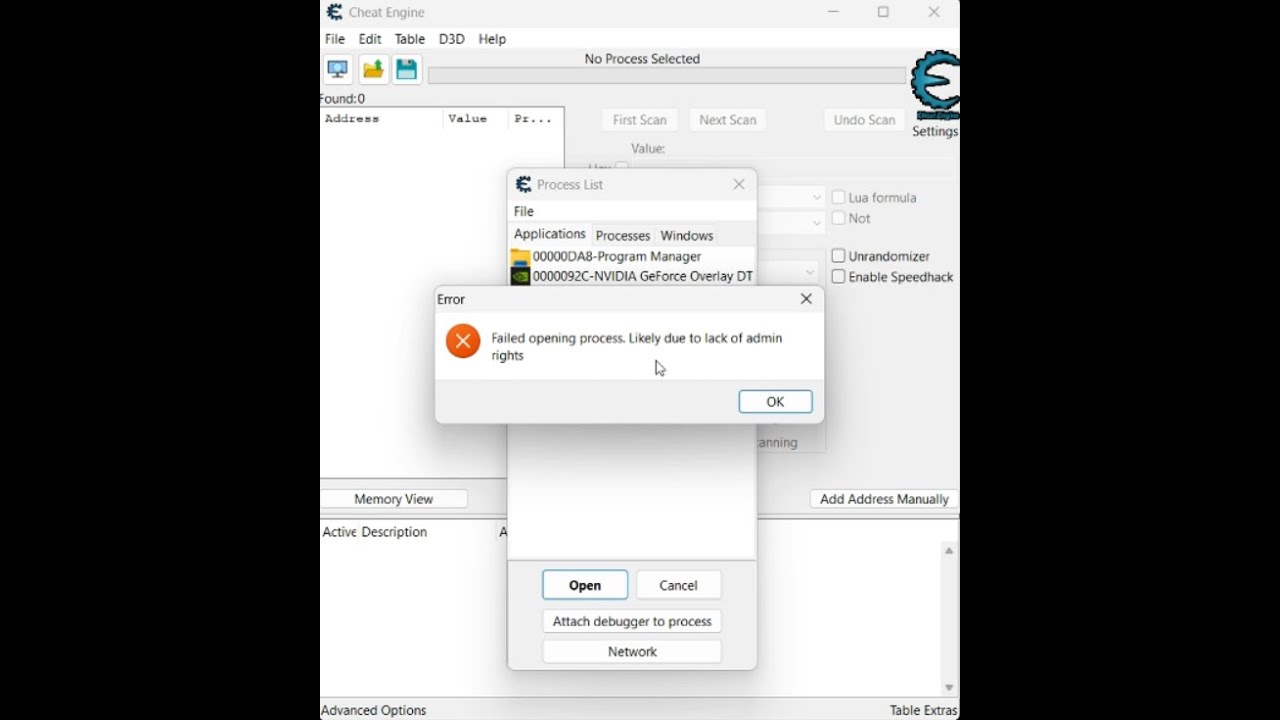This screenshot has width=1280, height=720.
Task: Click the Next Scan button
Action: coord(728,119)
